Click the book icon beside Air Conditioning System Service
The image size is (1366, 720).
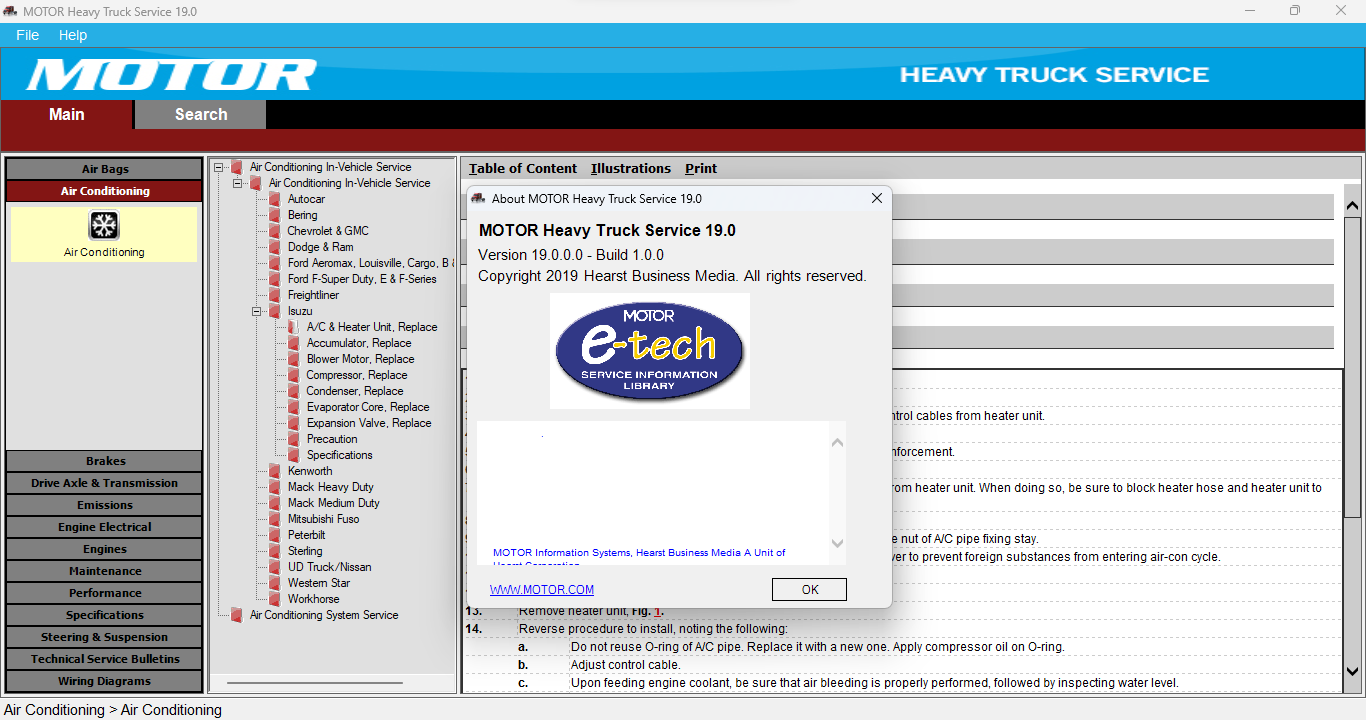click(x=237, y=615)
